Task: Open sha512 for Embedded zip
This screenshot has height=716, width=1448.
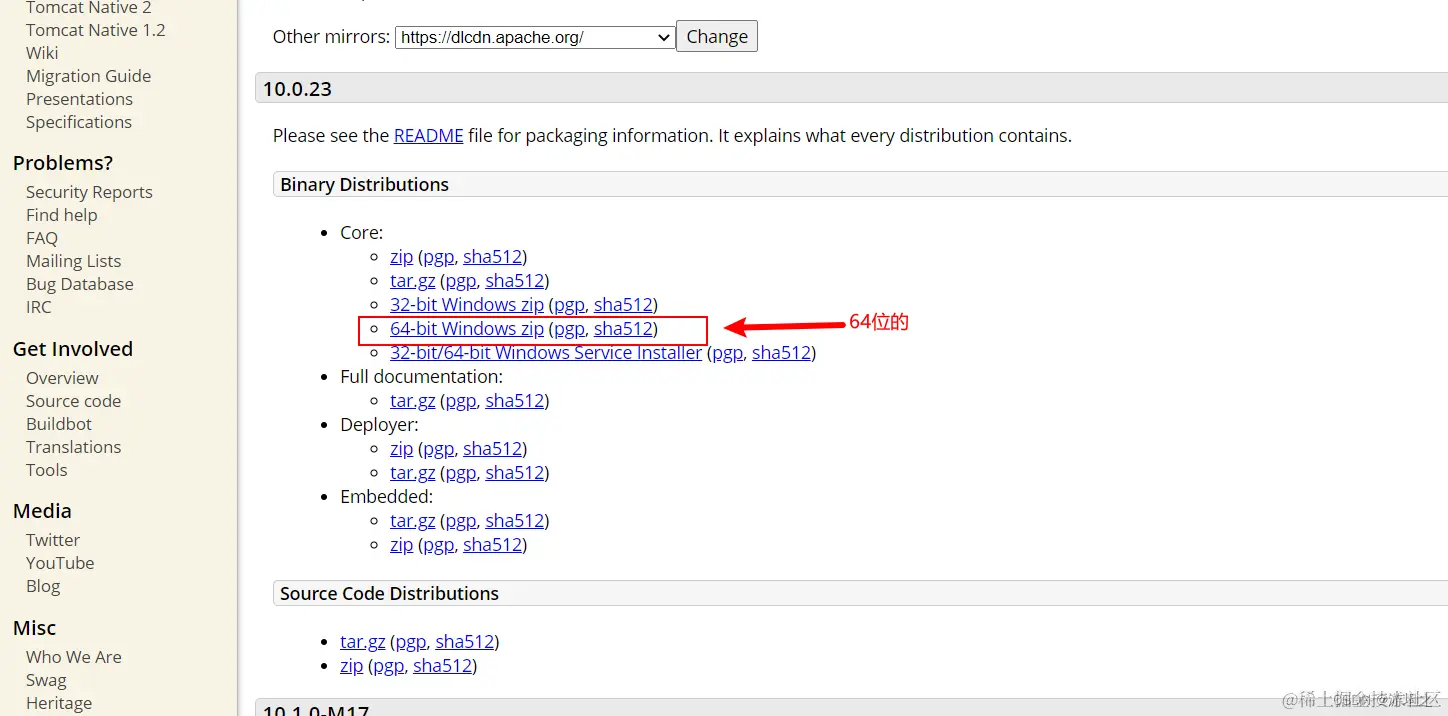Action: (x=492, y=544)
